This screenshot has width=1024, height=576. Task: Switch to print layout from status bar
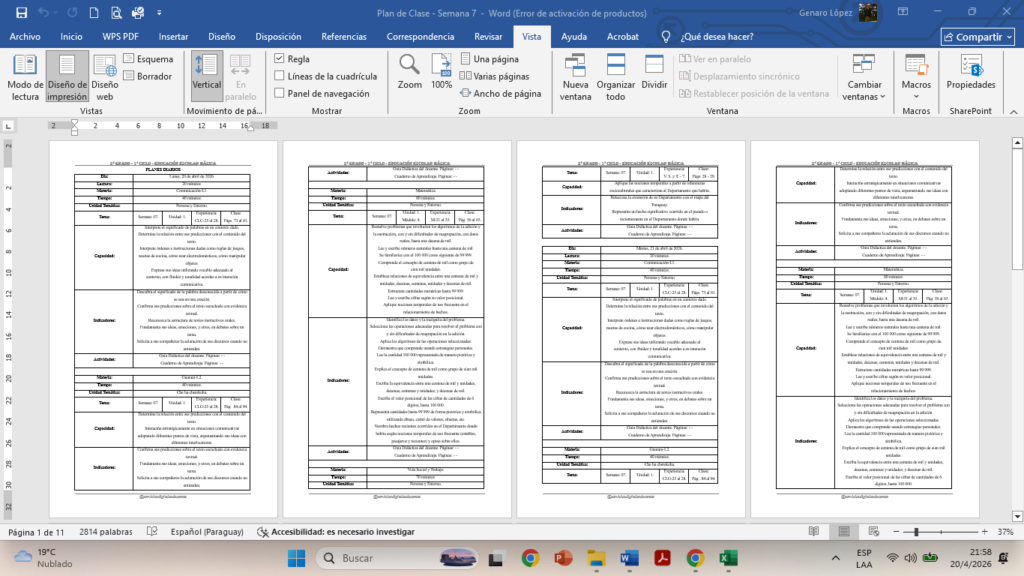[x=844, y=532]
